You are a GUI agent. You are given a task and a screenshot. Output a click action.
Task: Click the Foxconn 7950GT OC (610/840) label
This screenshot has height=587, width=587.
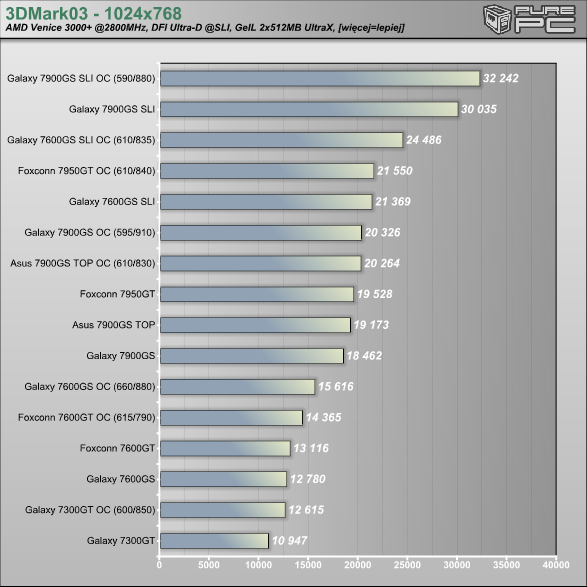pos(86,171)
